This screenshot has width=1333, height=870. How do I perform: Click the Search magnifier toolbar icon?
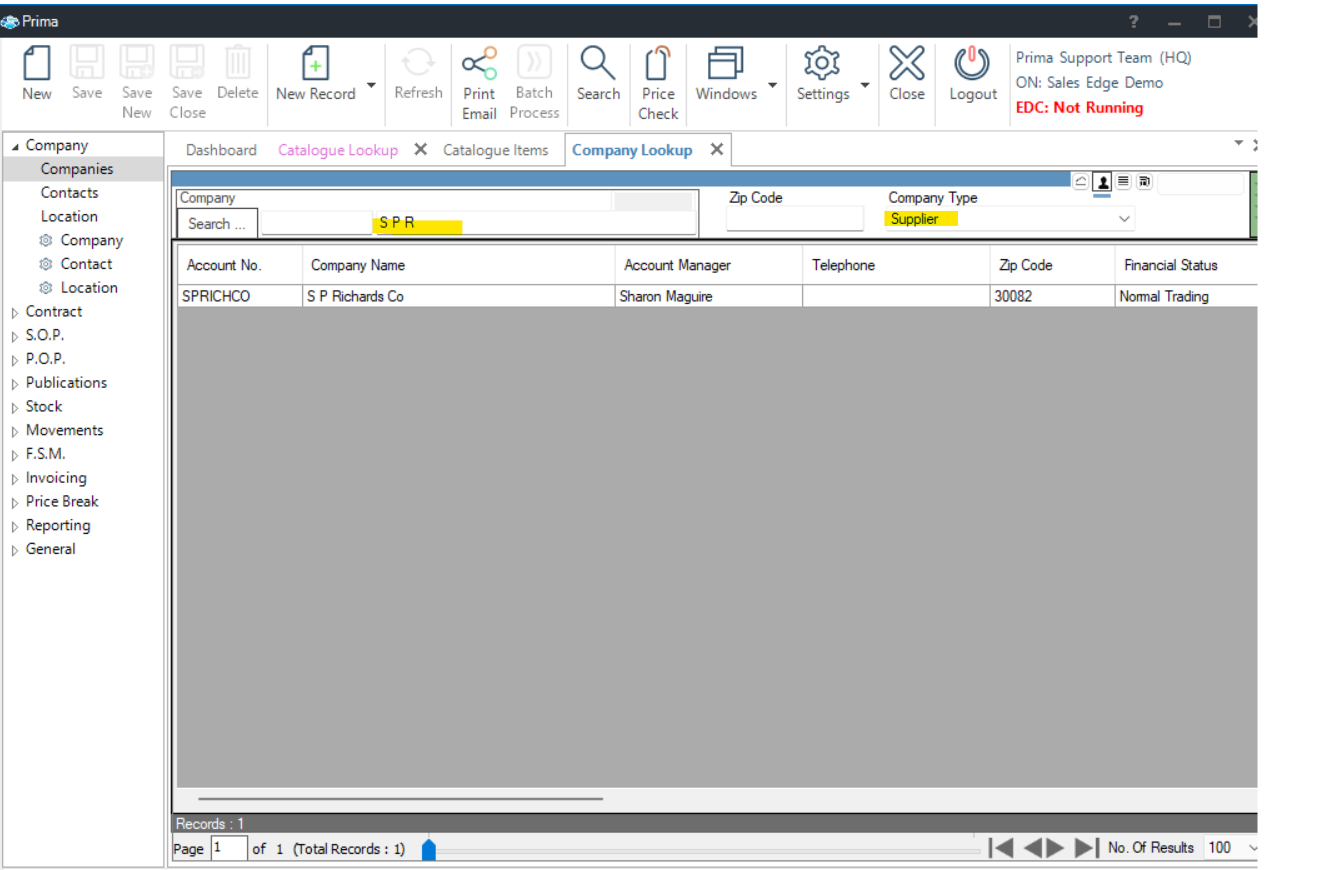[598, 64]
